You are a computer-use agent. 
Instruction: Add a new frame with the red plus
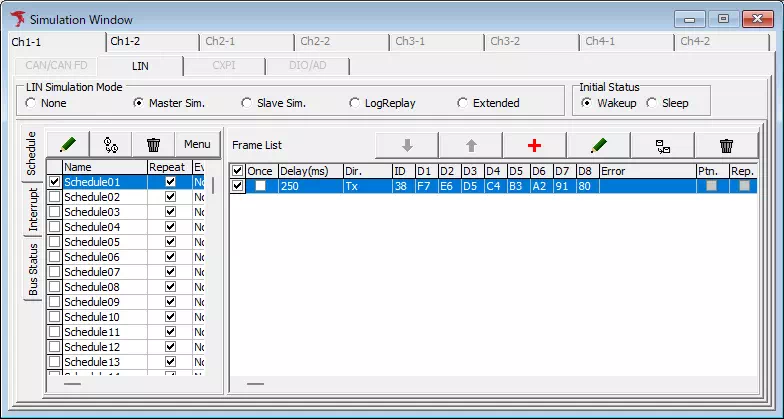pos(534,145)
